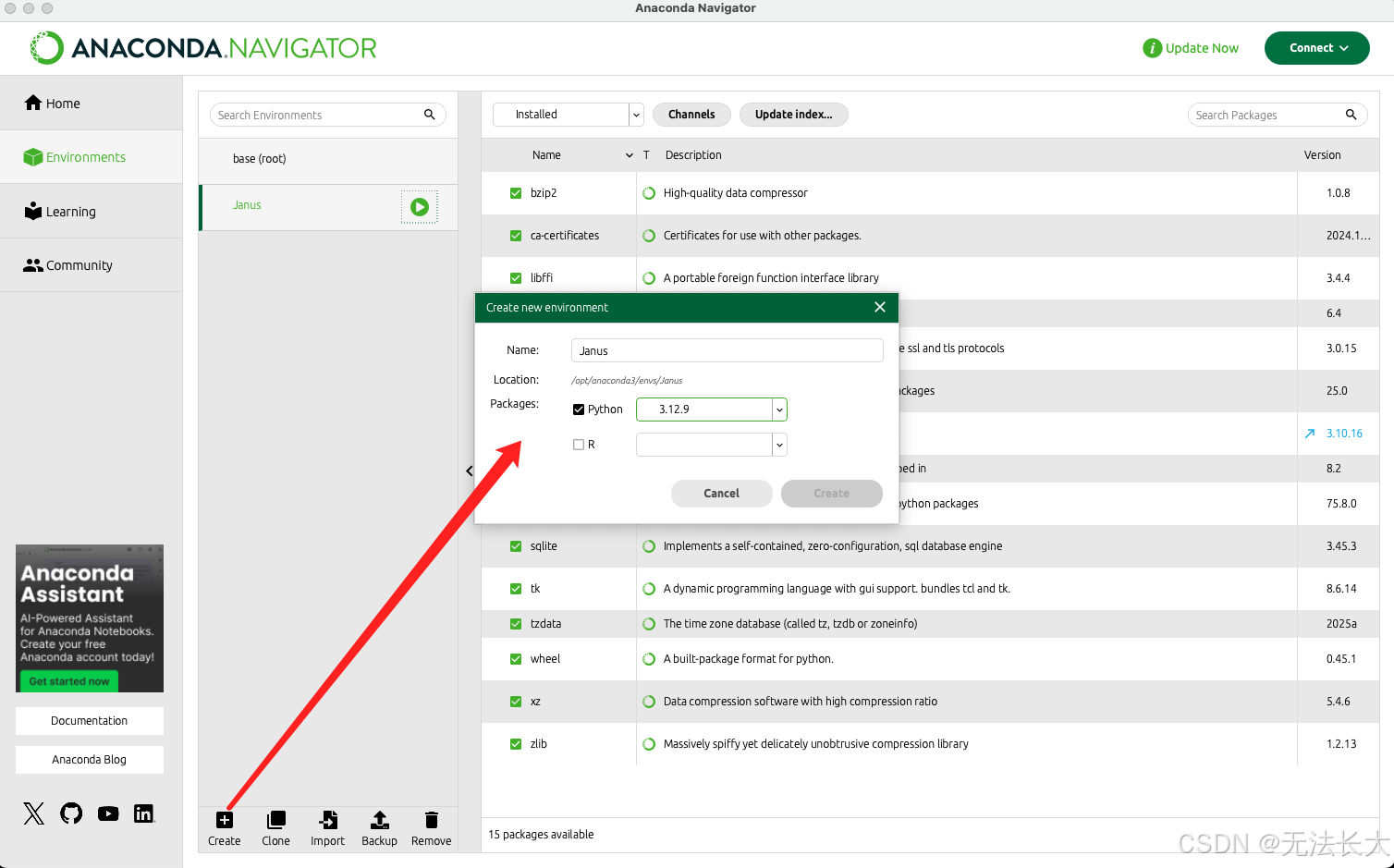
Task: Remove environment using trash icon
Action: 432,820
